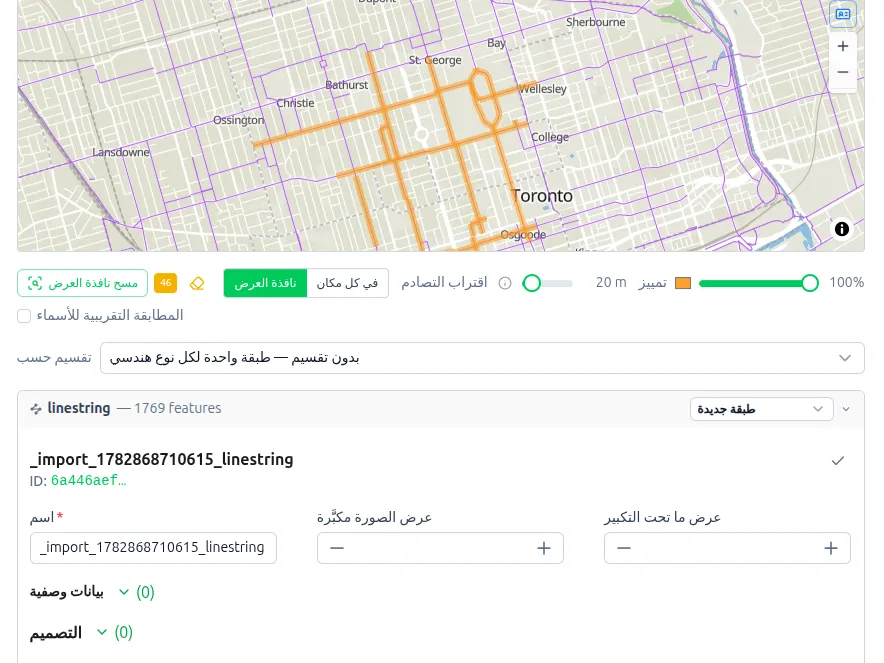Click the Lansdowne label on the map

121,152
